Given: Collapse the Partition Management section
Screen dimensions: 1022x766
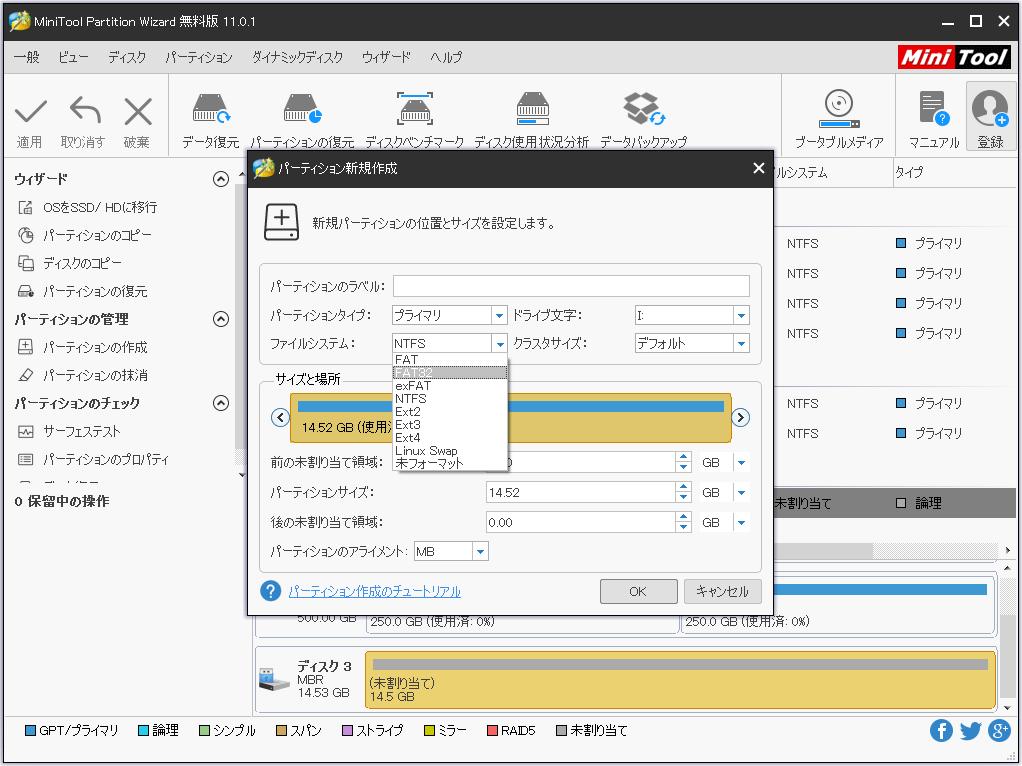Looking at the screenshot, I should (221, 319).
